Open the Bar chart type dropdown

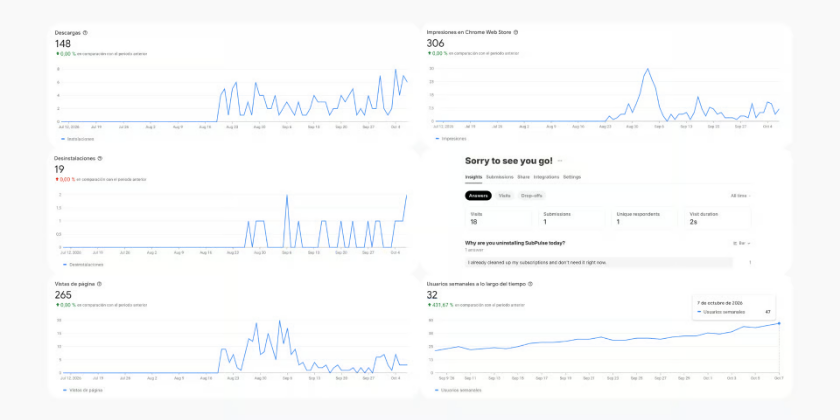(x=742, y=243)
